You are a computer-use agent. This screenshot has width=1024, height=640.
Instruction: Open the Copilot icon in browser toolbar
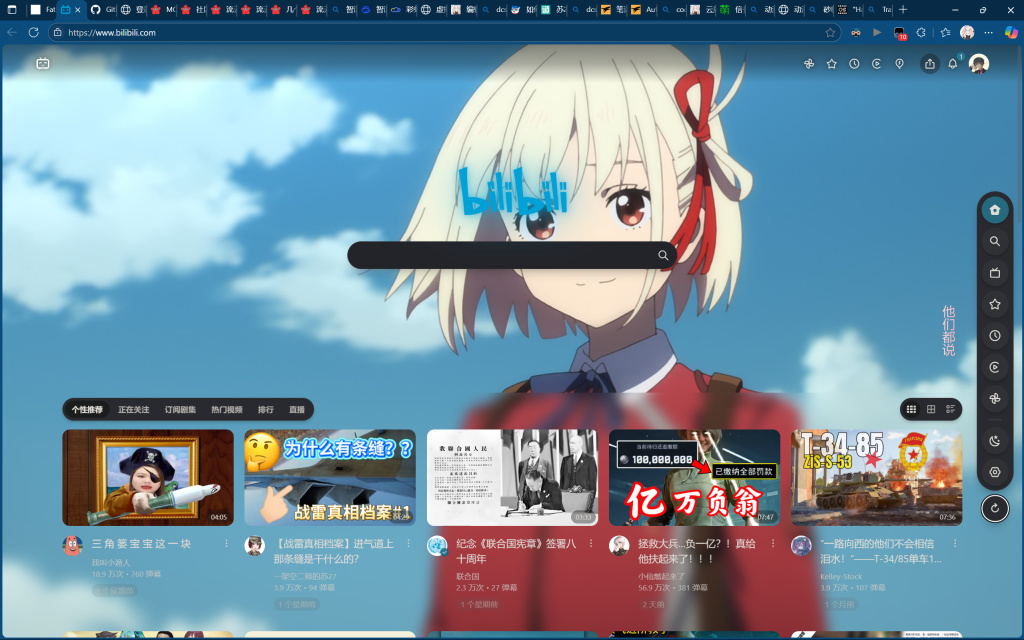pyautogui.click(x=1011, y=32)
